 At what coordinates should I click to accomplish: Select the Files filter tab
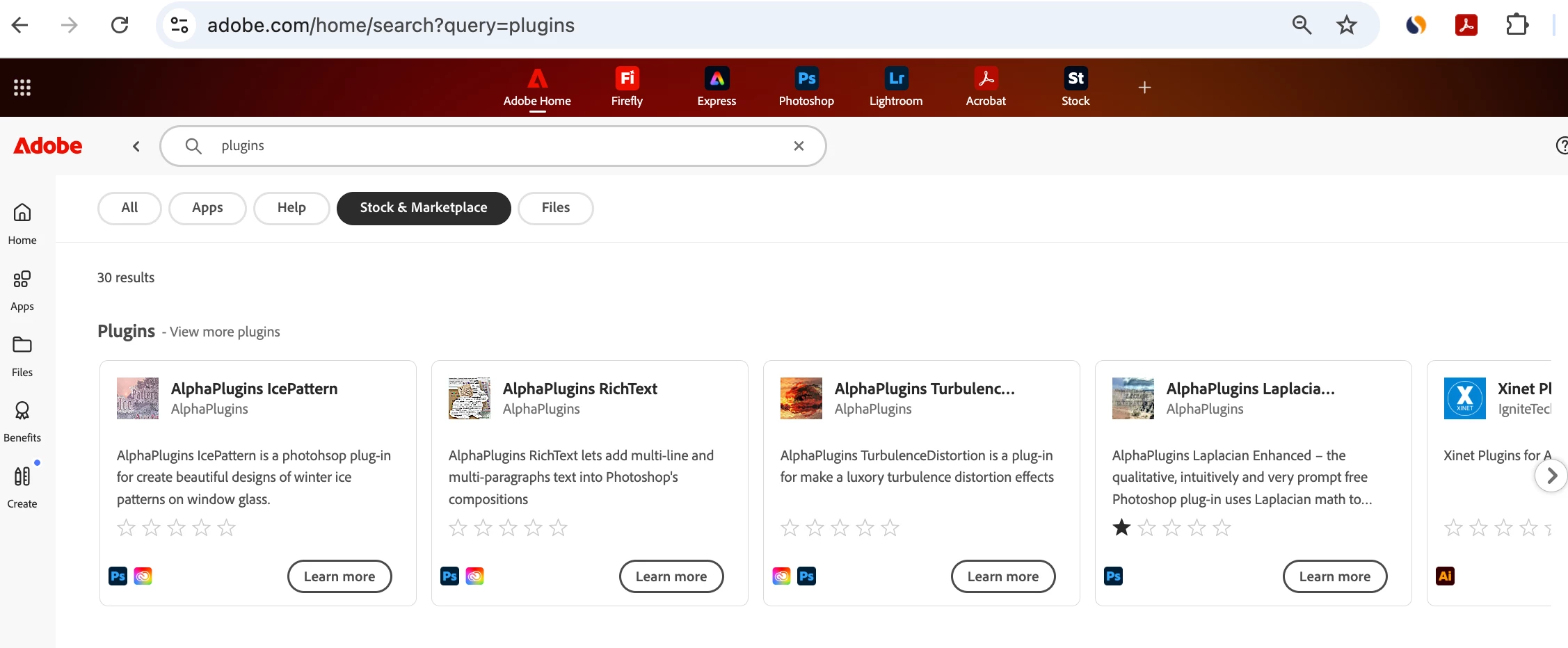pyautogui.click(x=556, y=208)
